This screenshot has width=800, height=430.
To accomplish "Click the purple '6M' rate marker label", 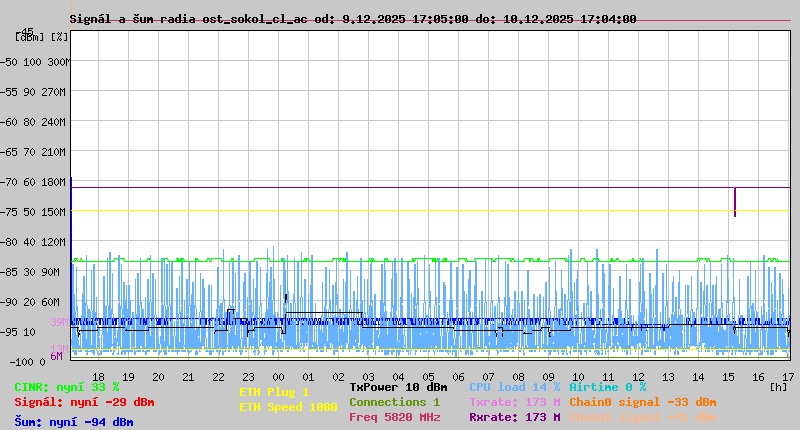I will (x=56, y=356).
